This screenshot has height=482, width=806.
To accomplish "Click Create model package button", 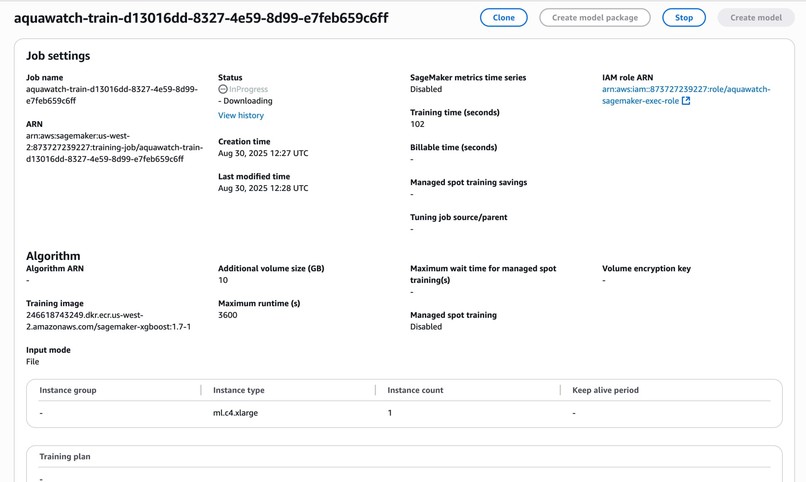I will click(595, 17).
